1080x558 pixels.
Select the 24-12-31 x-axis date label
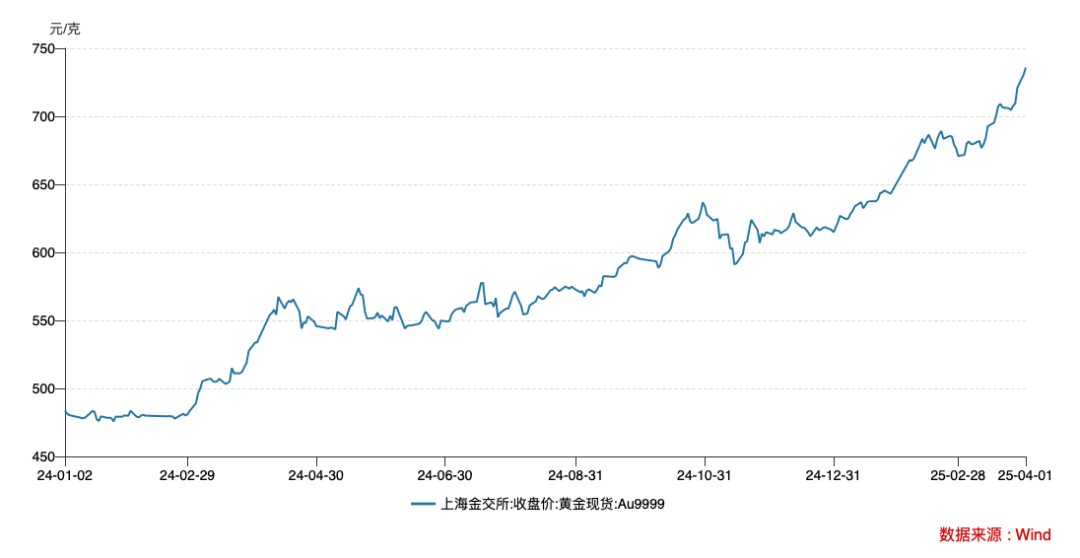(x=833, y=476)
